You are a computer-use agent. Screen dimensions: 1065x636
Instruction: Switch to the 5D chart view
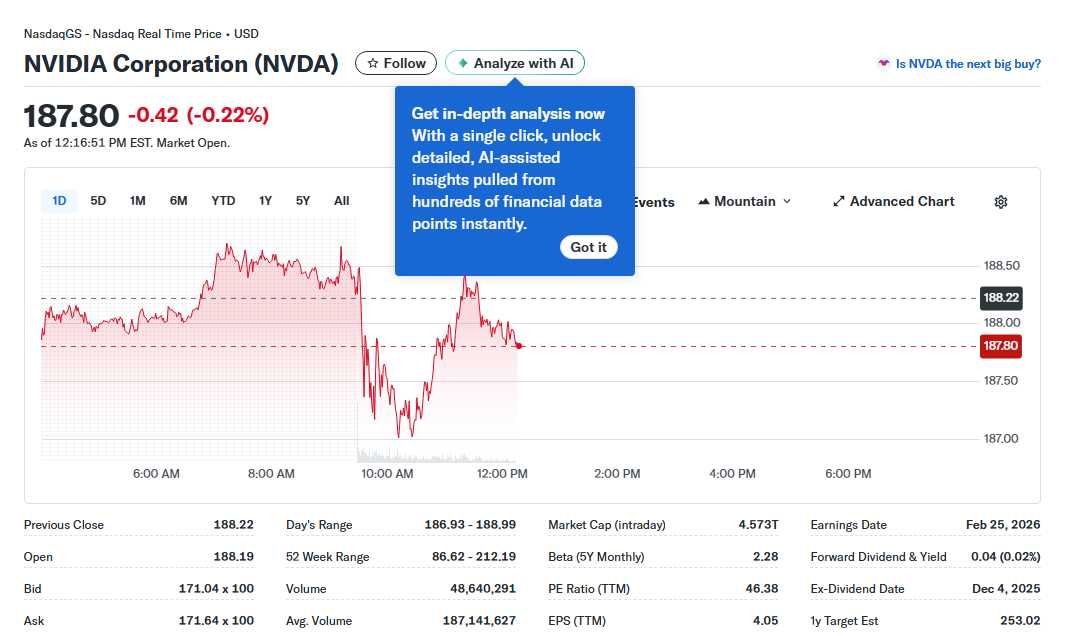(98, 200)
